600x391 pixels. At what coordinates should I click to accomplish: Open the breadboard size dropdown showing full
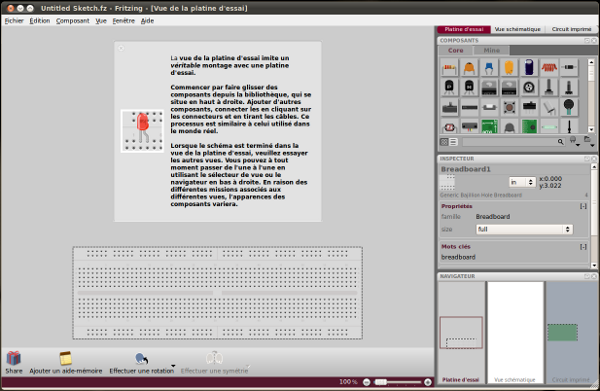click(x=524, y=229)
